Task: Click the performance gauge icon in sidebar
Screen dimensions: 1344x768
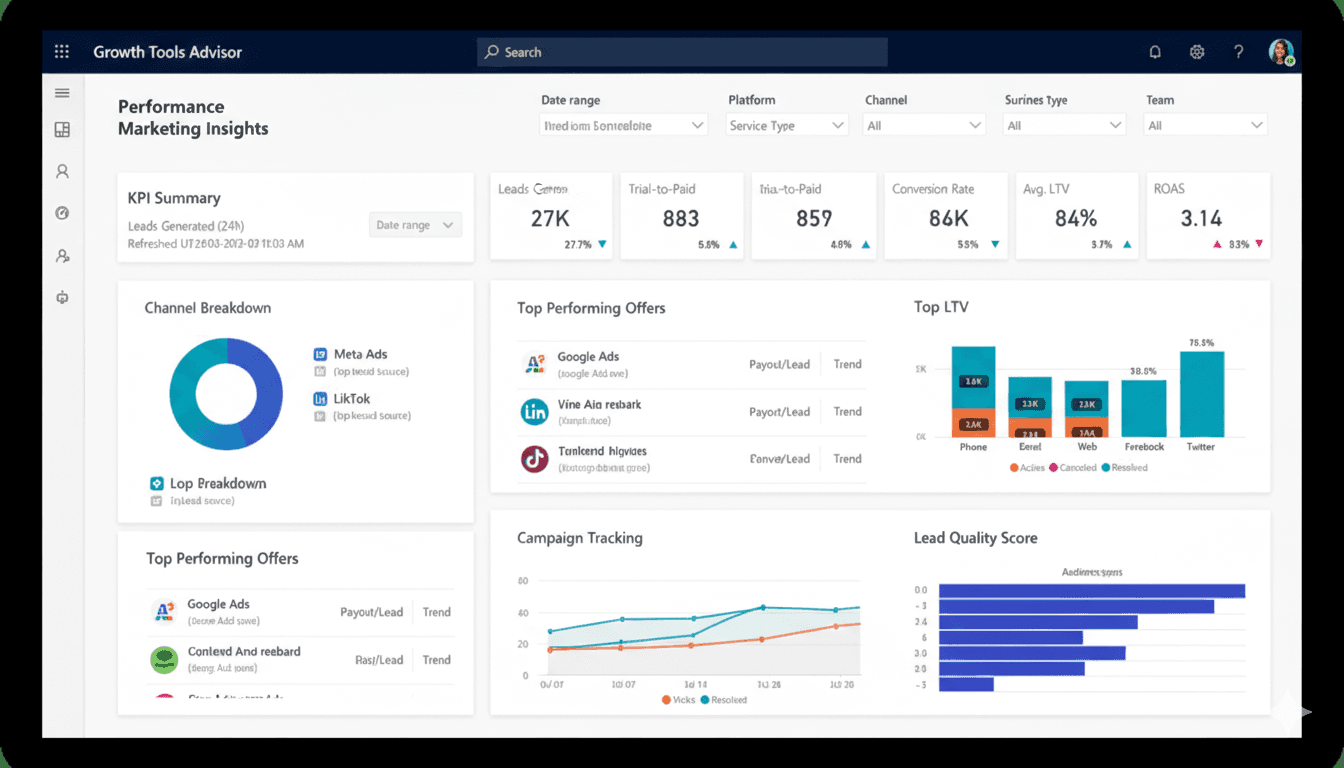Action: pyautogui.click(x=62, y=213)
